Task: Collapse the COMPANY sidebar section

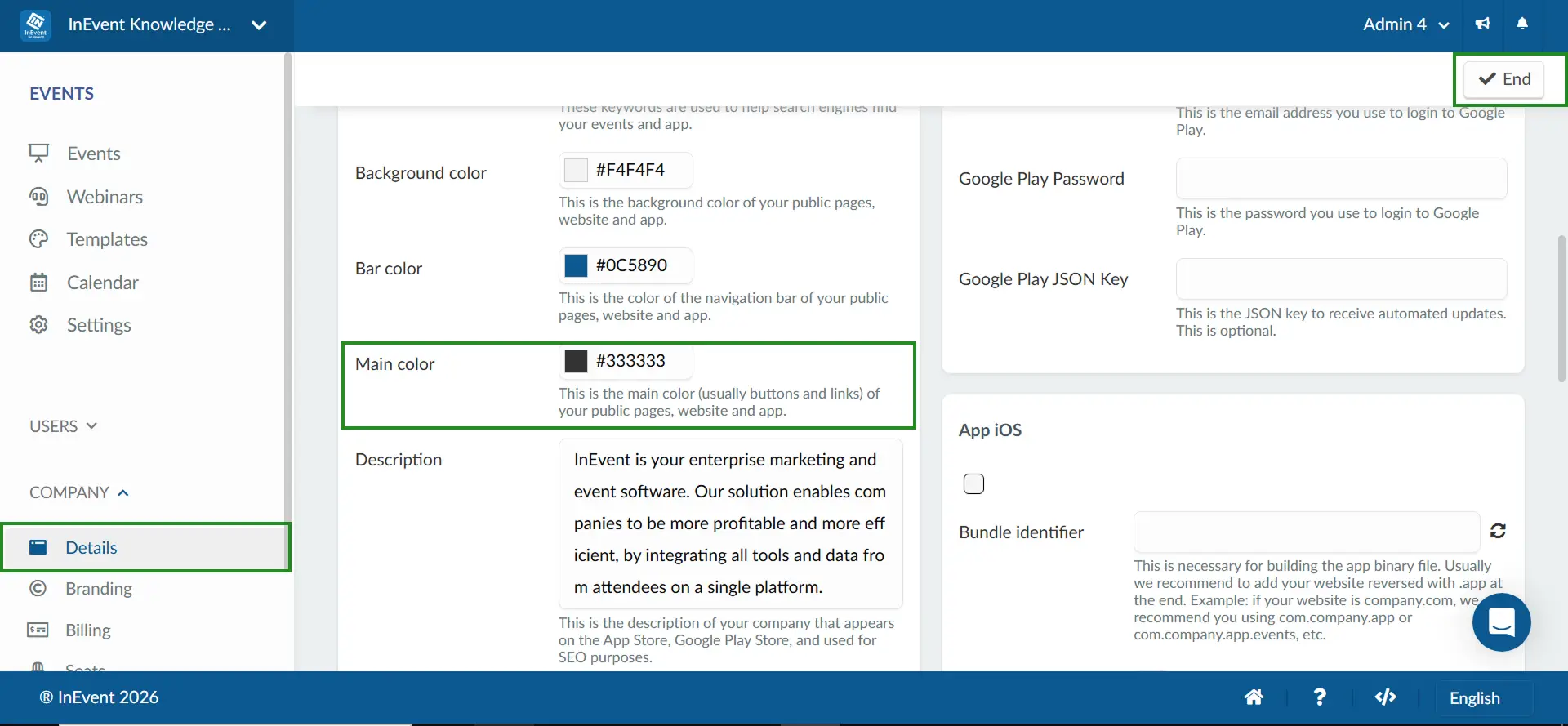Action: point(79,492)
